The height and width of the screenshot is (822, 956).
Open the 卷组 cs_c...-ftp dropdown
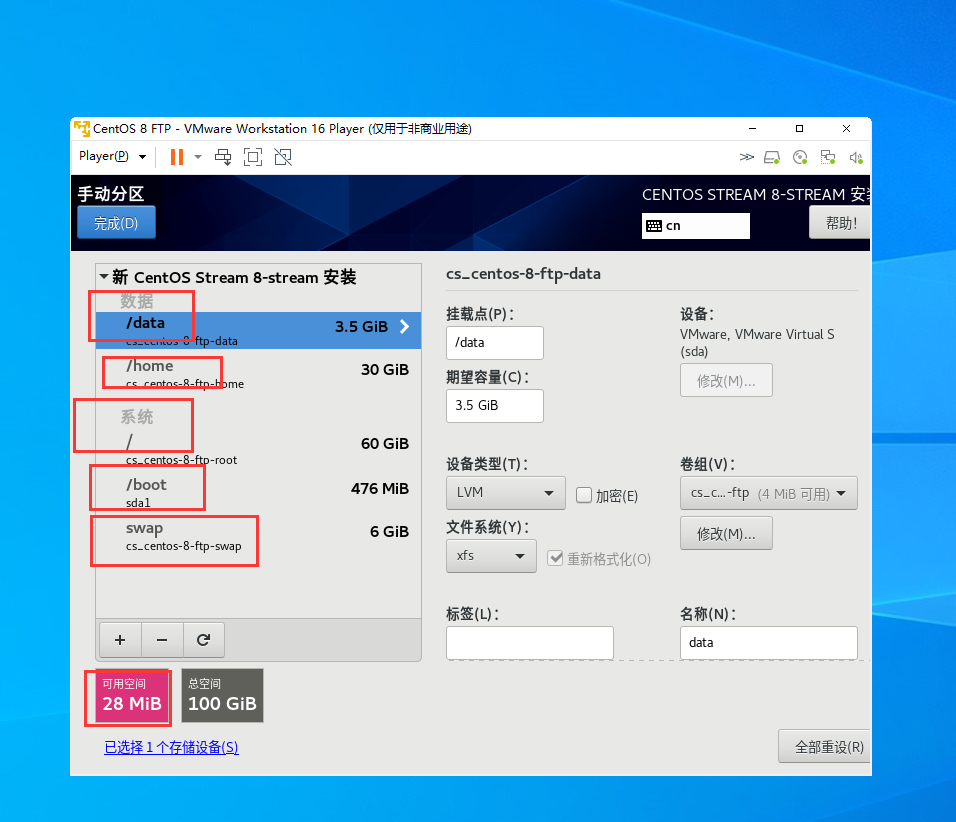769,493
